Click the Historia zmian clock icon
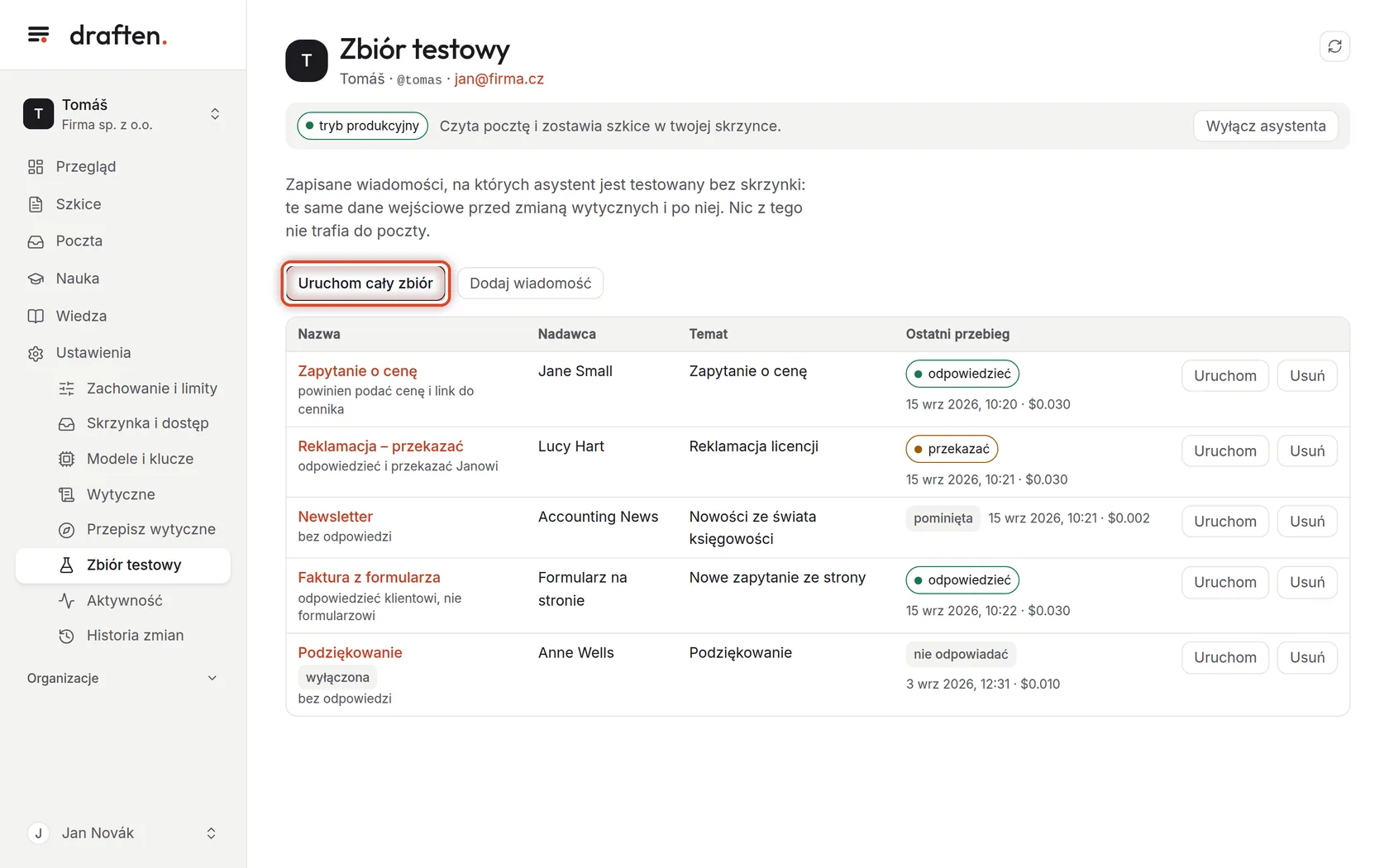Image resolution: width=1389 pixels, height=868 pixels. (67, 636)
